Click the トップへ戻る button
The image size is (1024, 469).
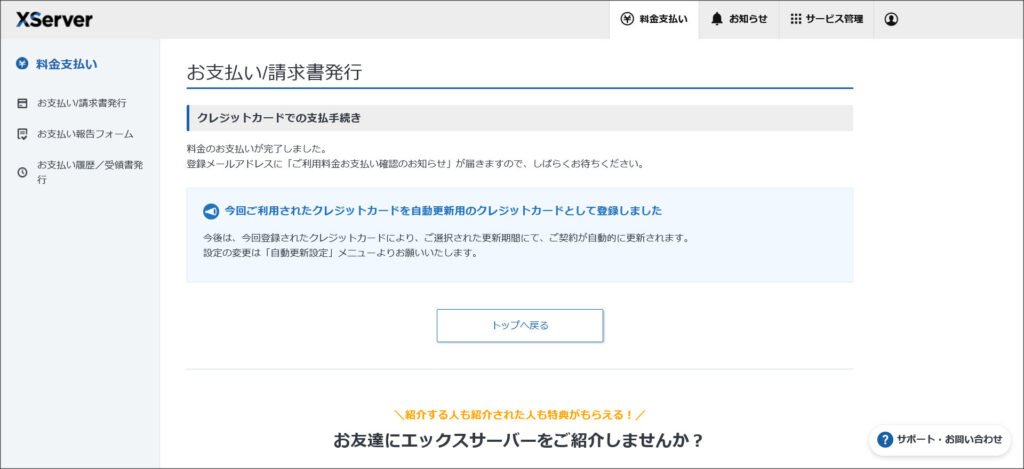[x=520, y=325]
